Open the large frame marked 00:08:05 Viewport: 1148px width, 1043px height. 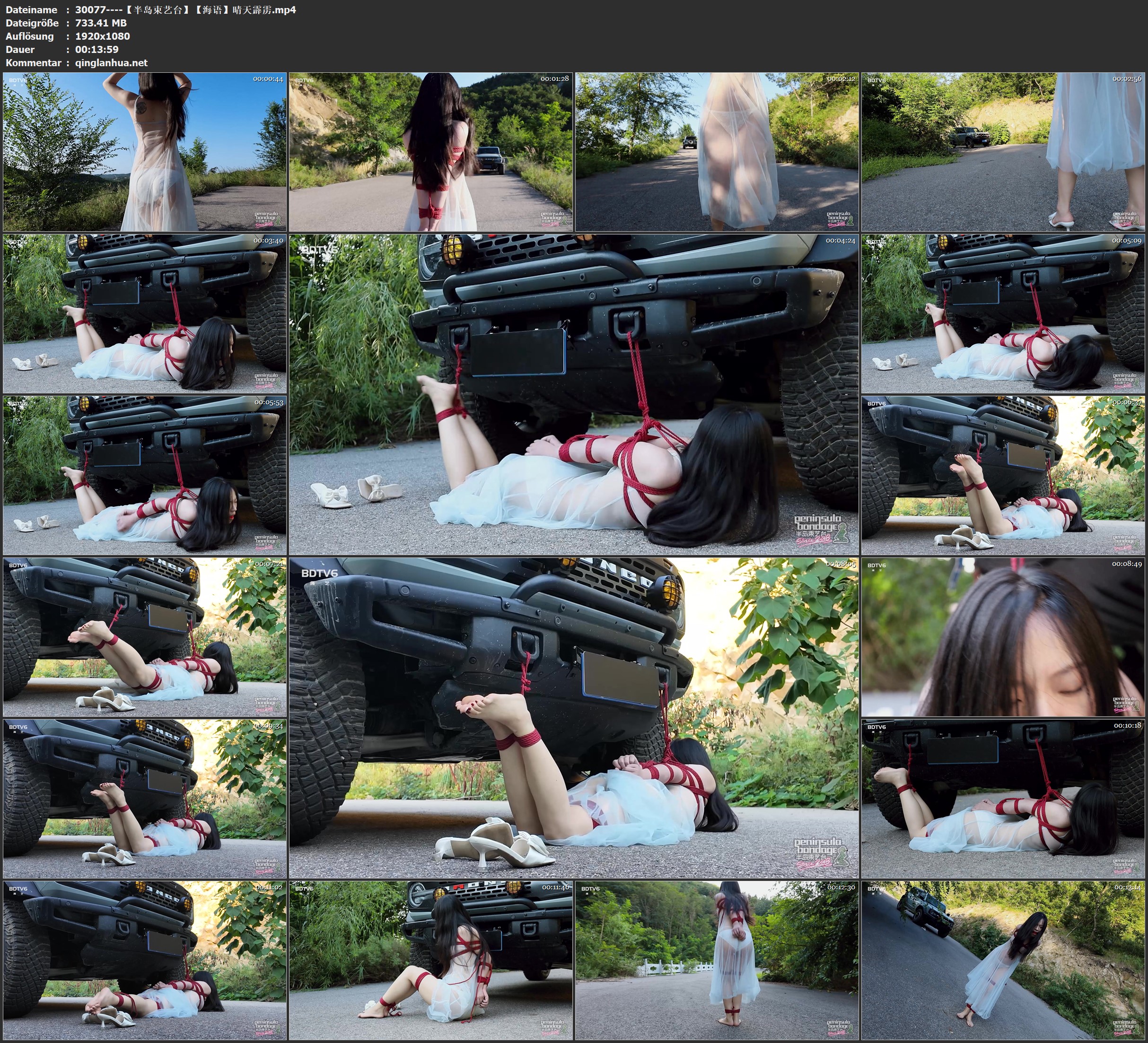pos(573,718)
